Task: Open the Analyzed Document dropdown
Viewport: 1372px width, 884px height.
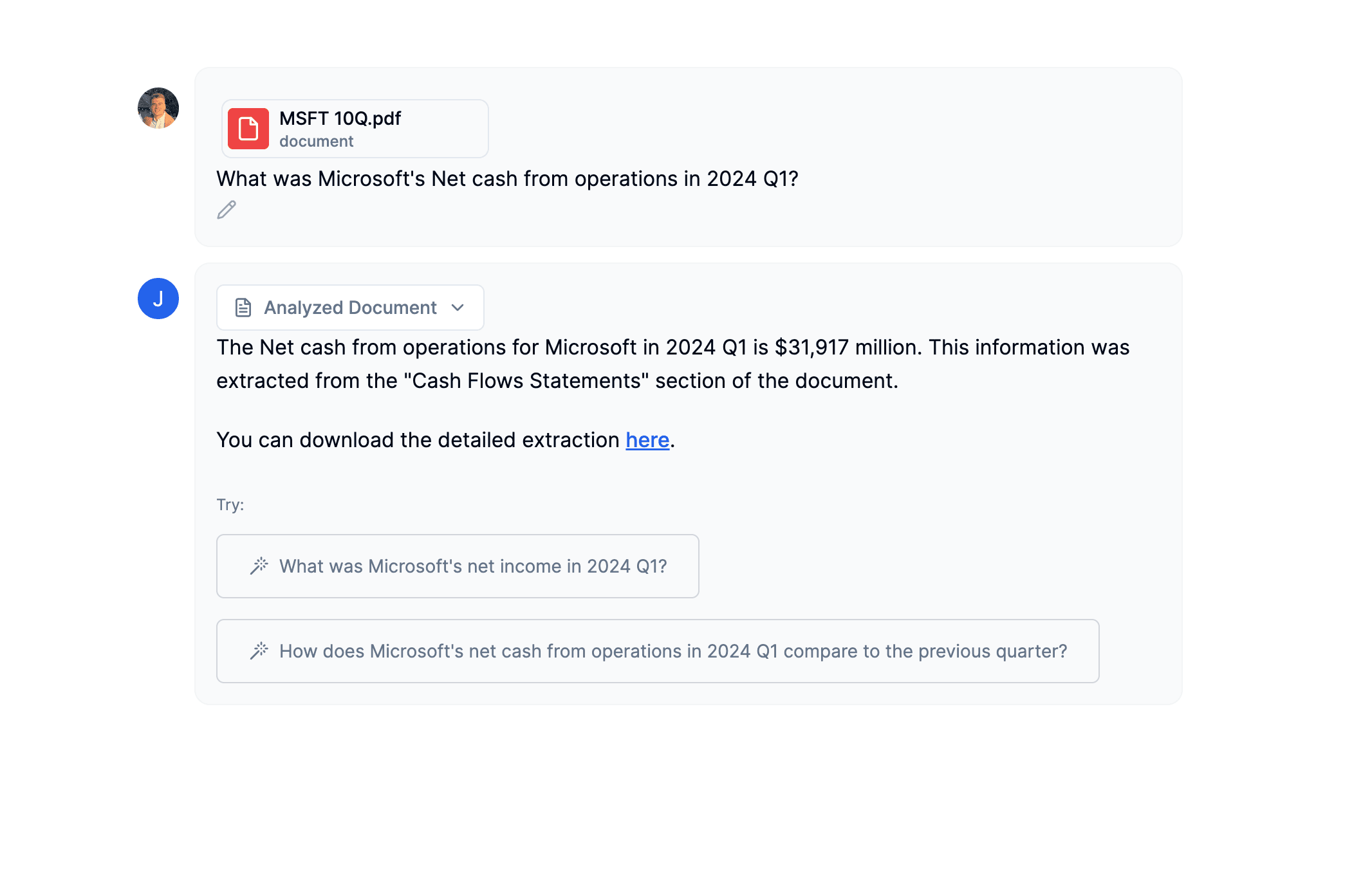Action: [x=350, y=308]
